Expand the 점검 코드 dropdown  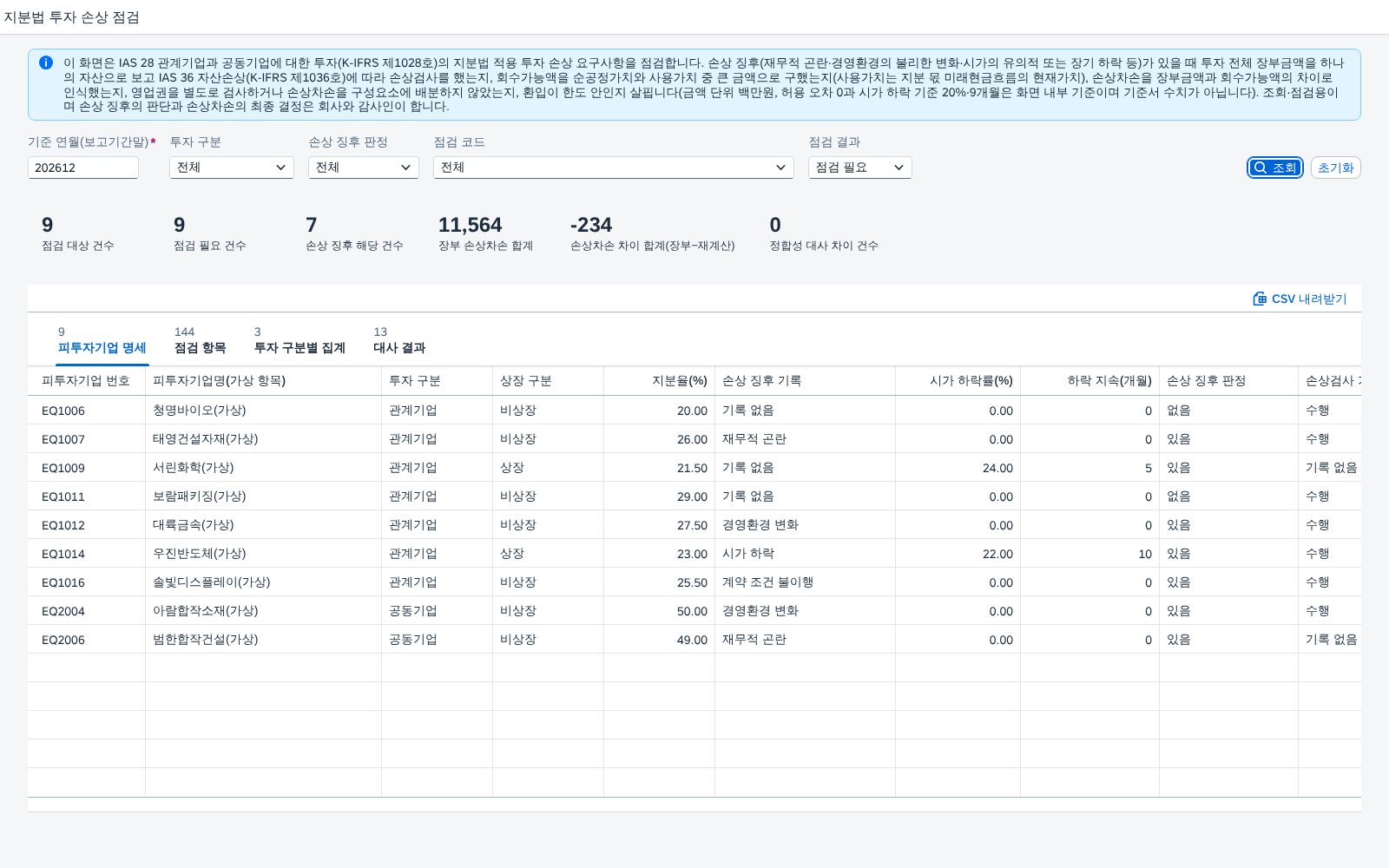pyautogui.click(x=614, y=168)
